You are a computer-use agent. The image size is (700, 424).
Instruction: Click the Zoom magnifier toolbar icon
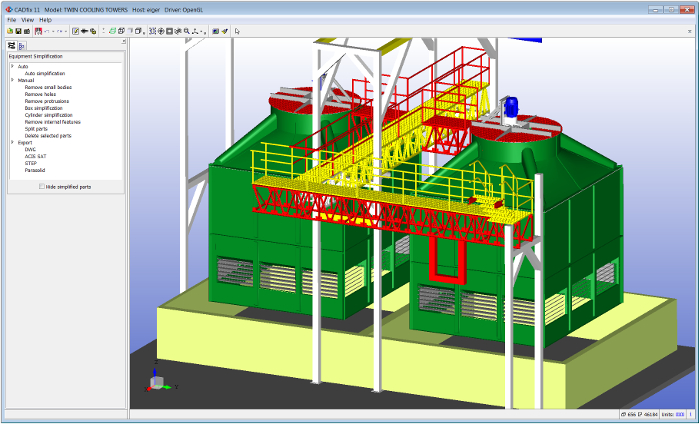[186, 31]
